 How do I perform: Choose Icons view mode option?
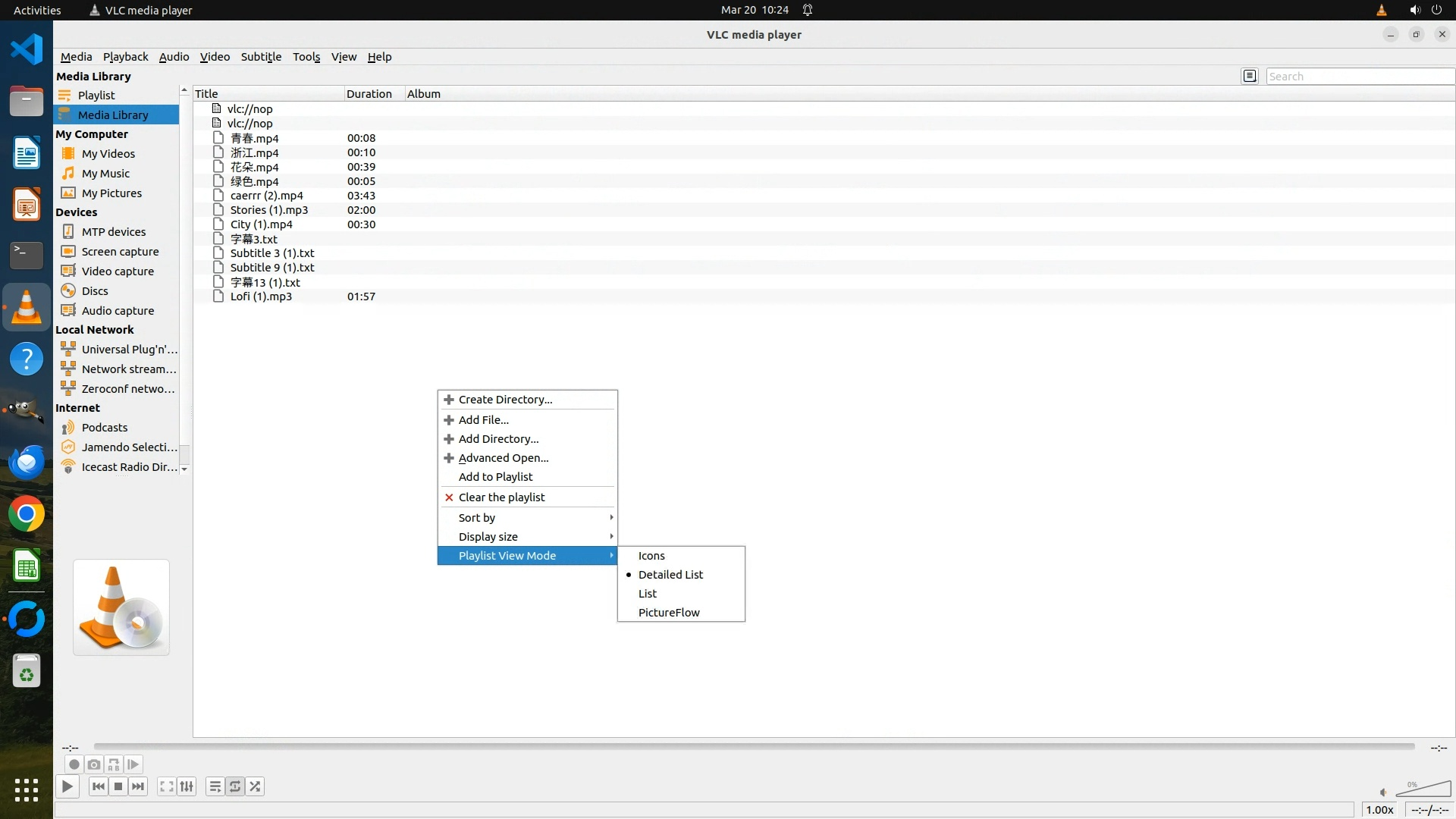[651, 556]
